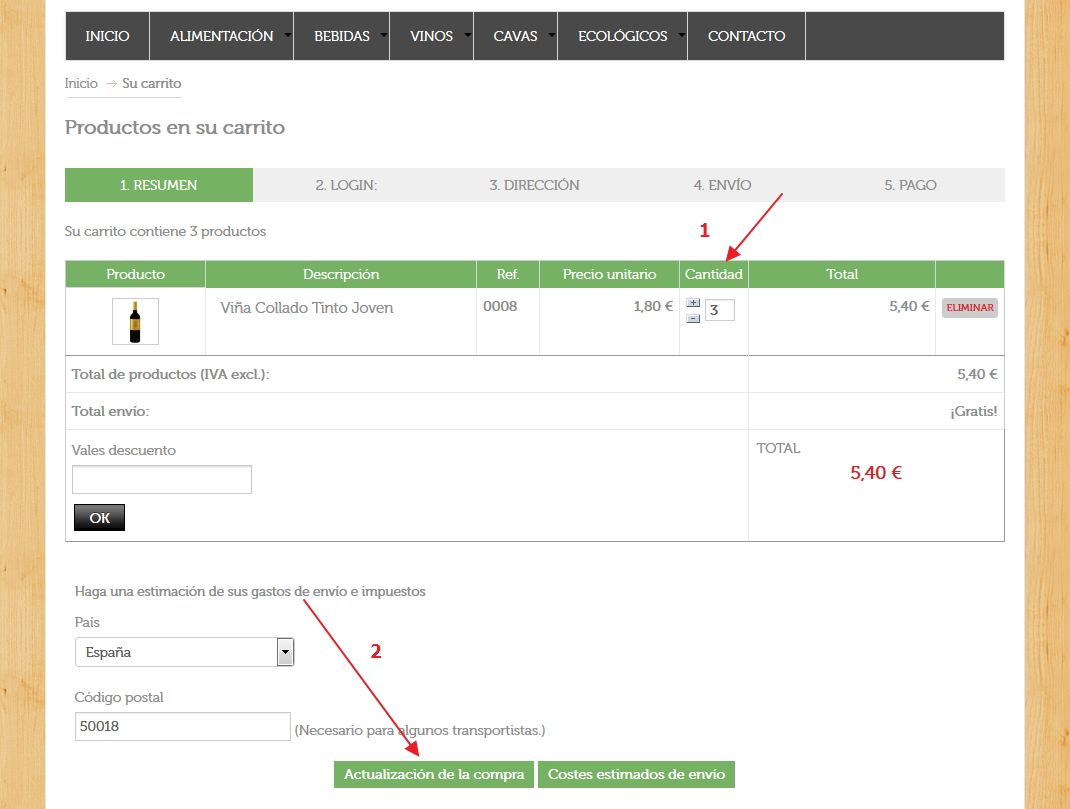This screenshot has width=1070, height=809.
Task: Select the 1. RESUMEN checkout step
Action: pos(159,185)
